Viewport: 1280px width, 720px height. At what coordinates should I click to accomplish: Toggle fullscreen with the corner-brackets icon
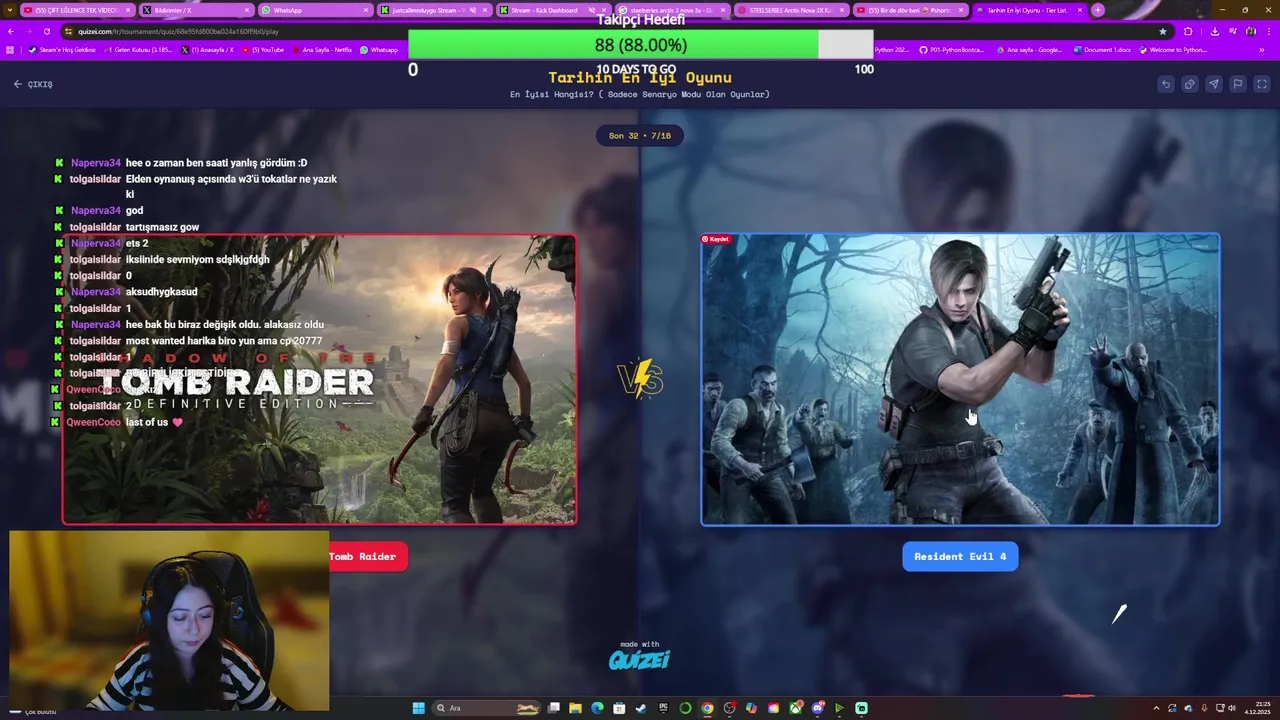tap(1262, 84)
